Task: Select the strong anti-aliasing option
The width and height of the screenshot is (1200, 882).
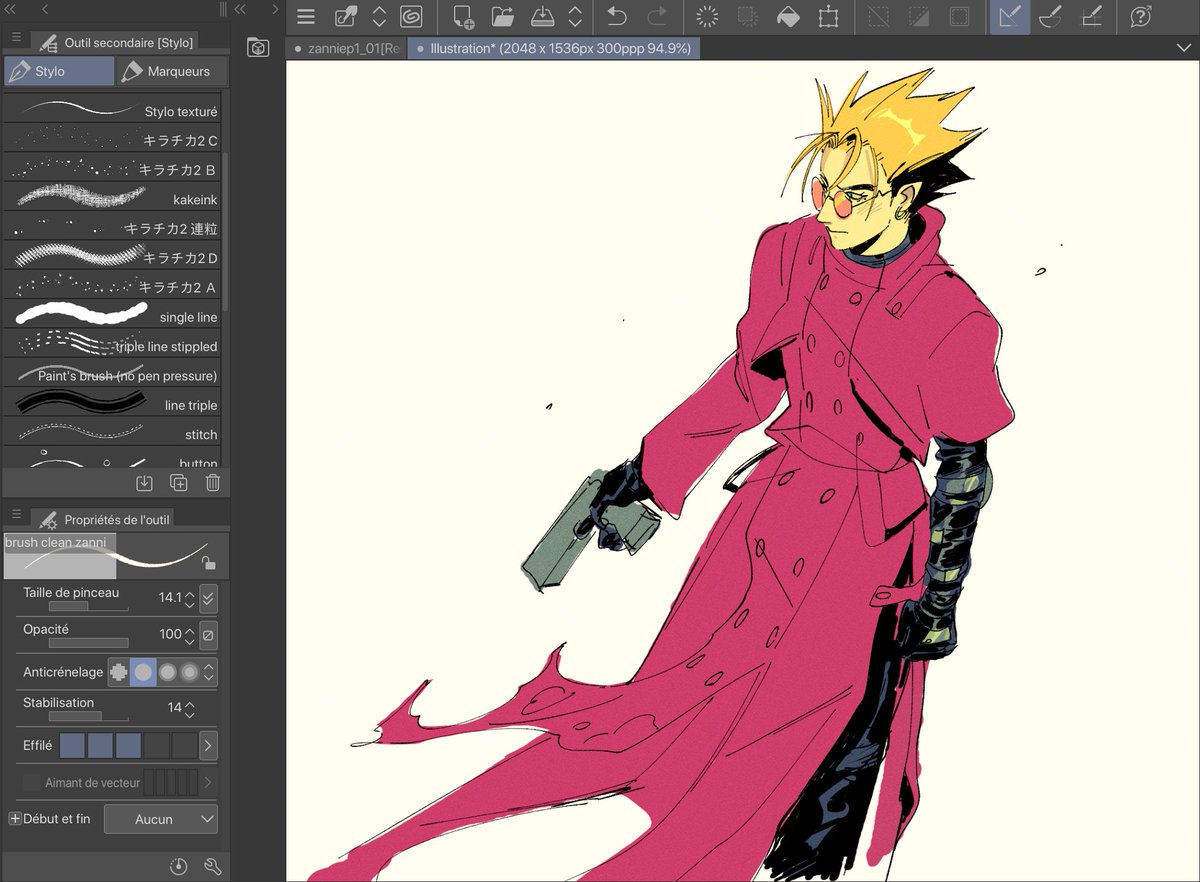Action: 189,672
